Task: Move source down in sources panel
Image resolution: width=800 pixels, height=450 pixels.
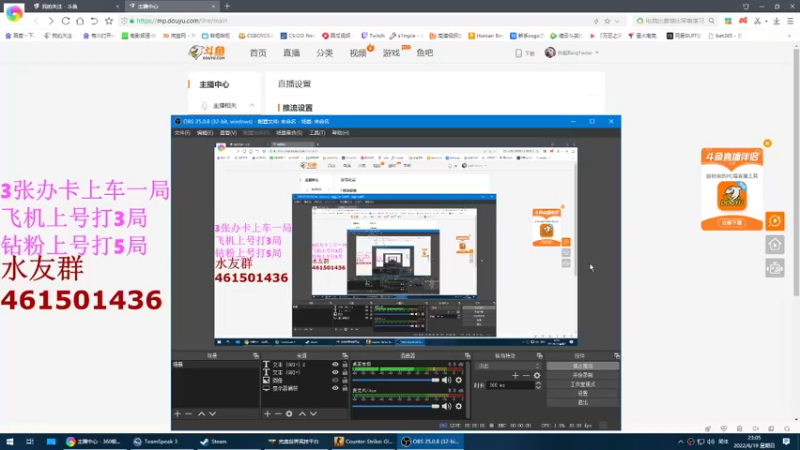Action: pos(313,414)
